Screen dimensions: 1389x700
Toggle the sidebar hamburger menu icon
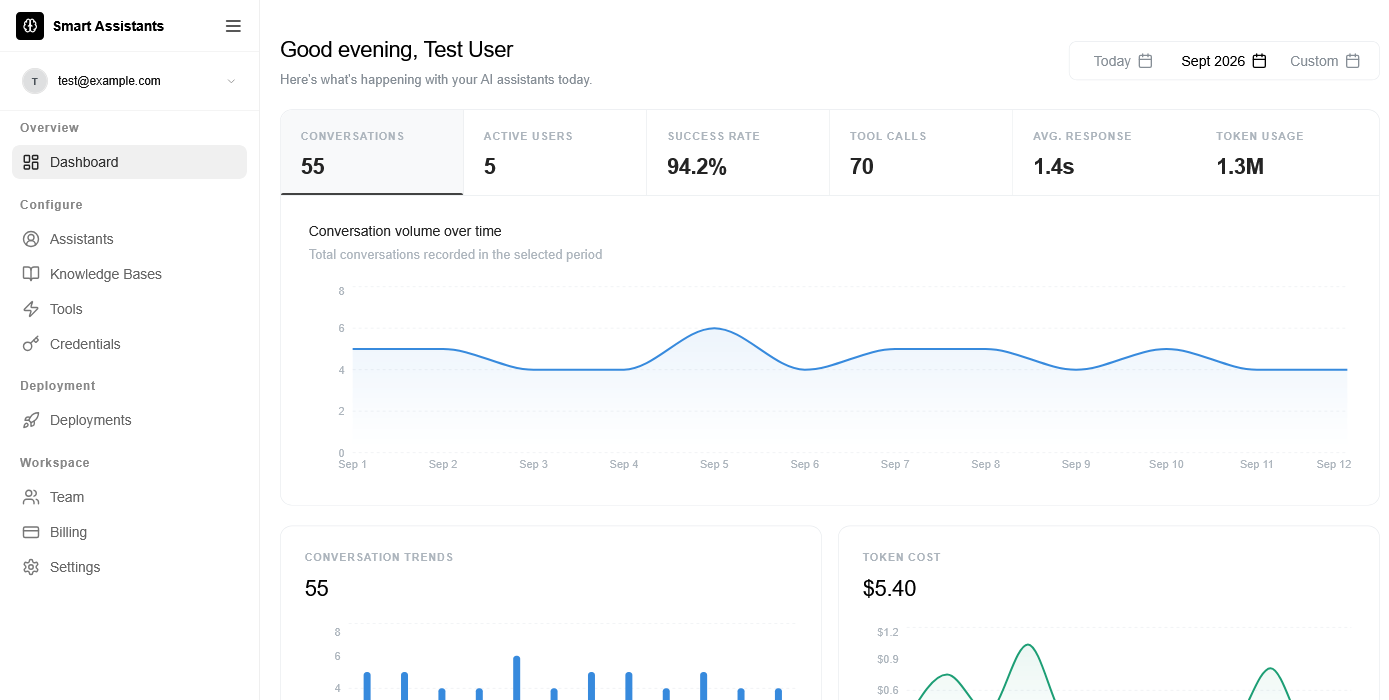233,26
